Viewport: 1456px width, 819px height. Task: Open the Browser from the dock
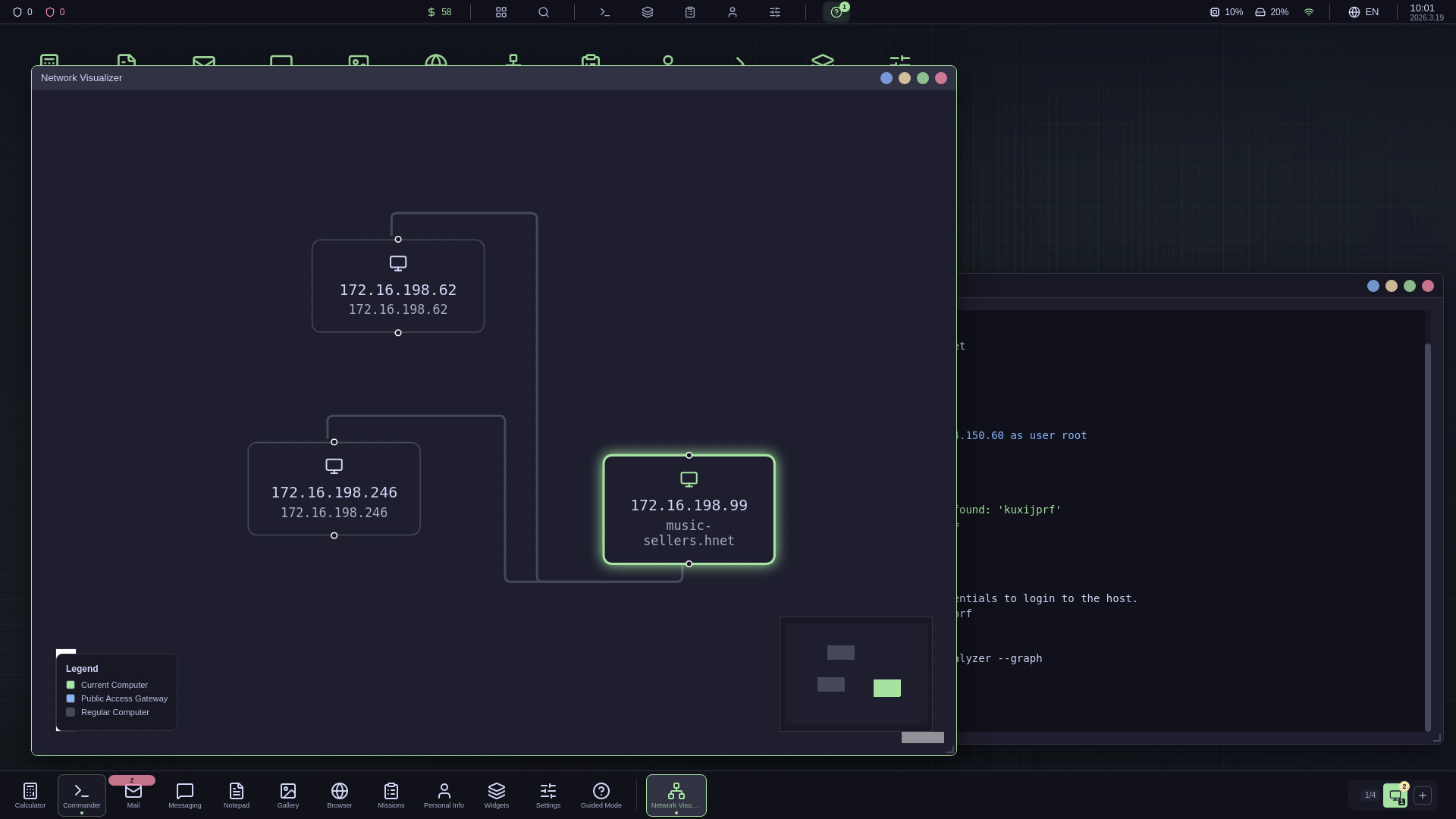[339, 794]
